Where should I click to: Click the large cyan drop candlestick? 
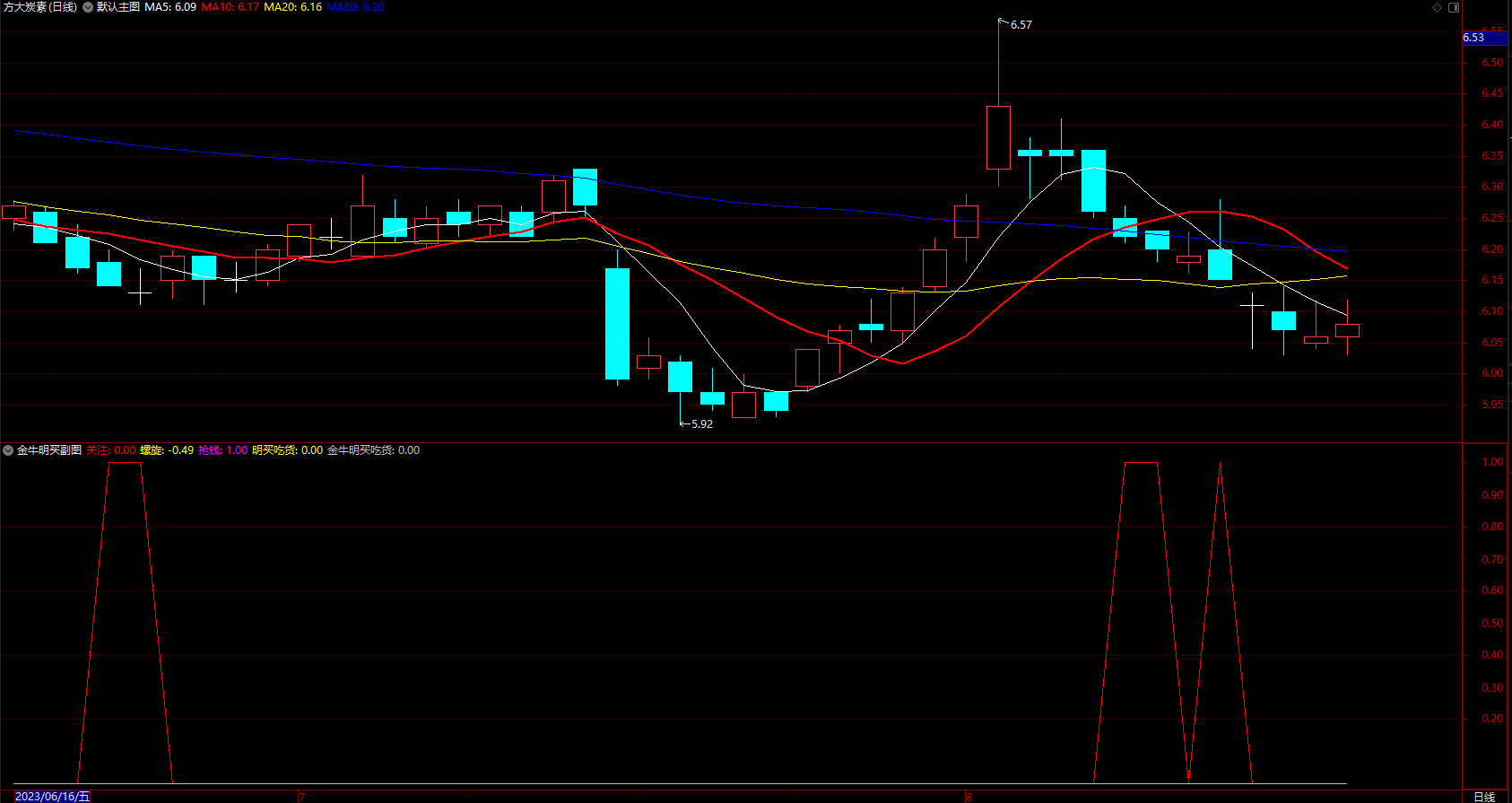(617, 324)
